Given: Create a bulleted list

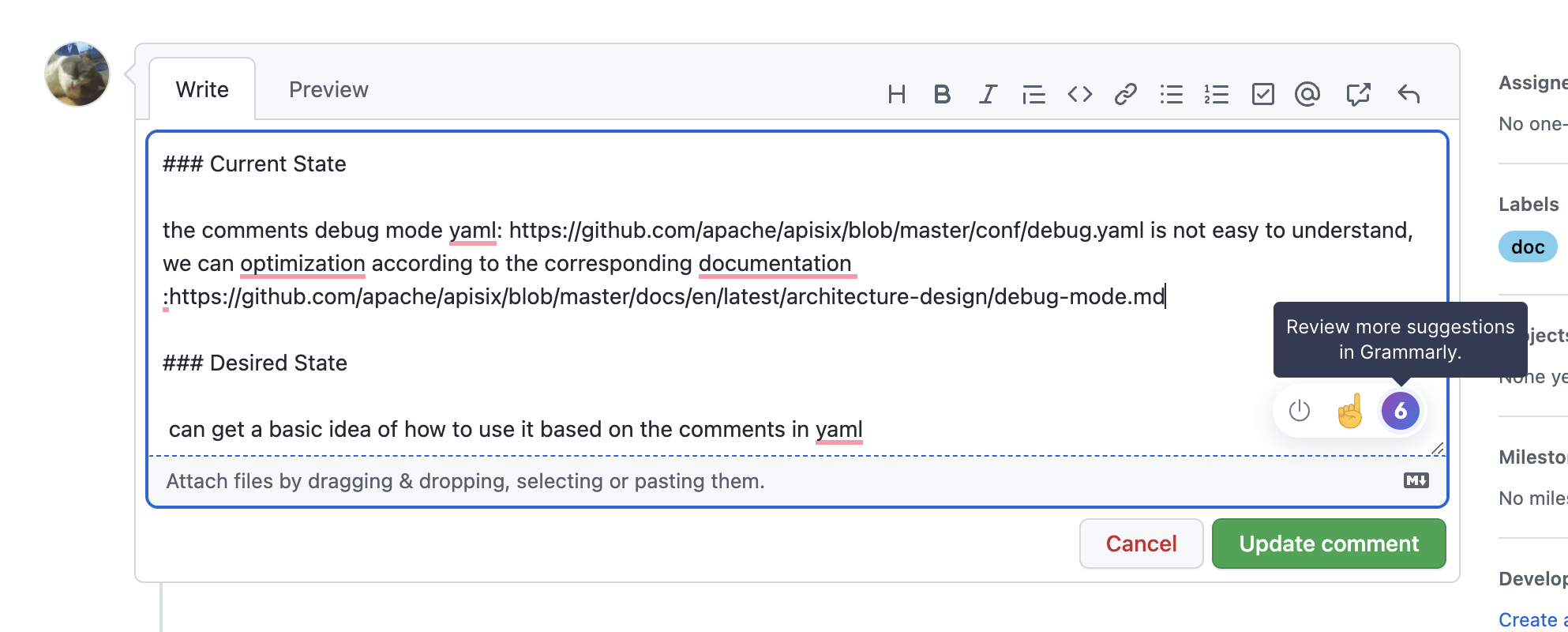Looking at the screenshot, I should [x=1172, y=94].
